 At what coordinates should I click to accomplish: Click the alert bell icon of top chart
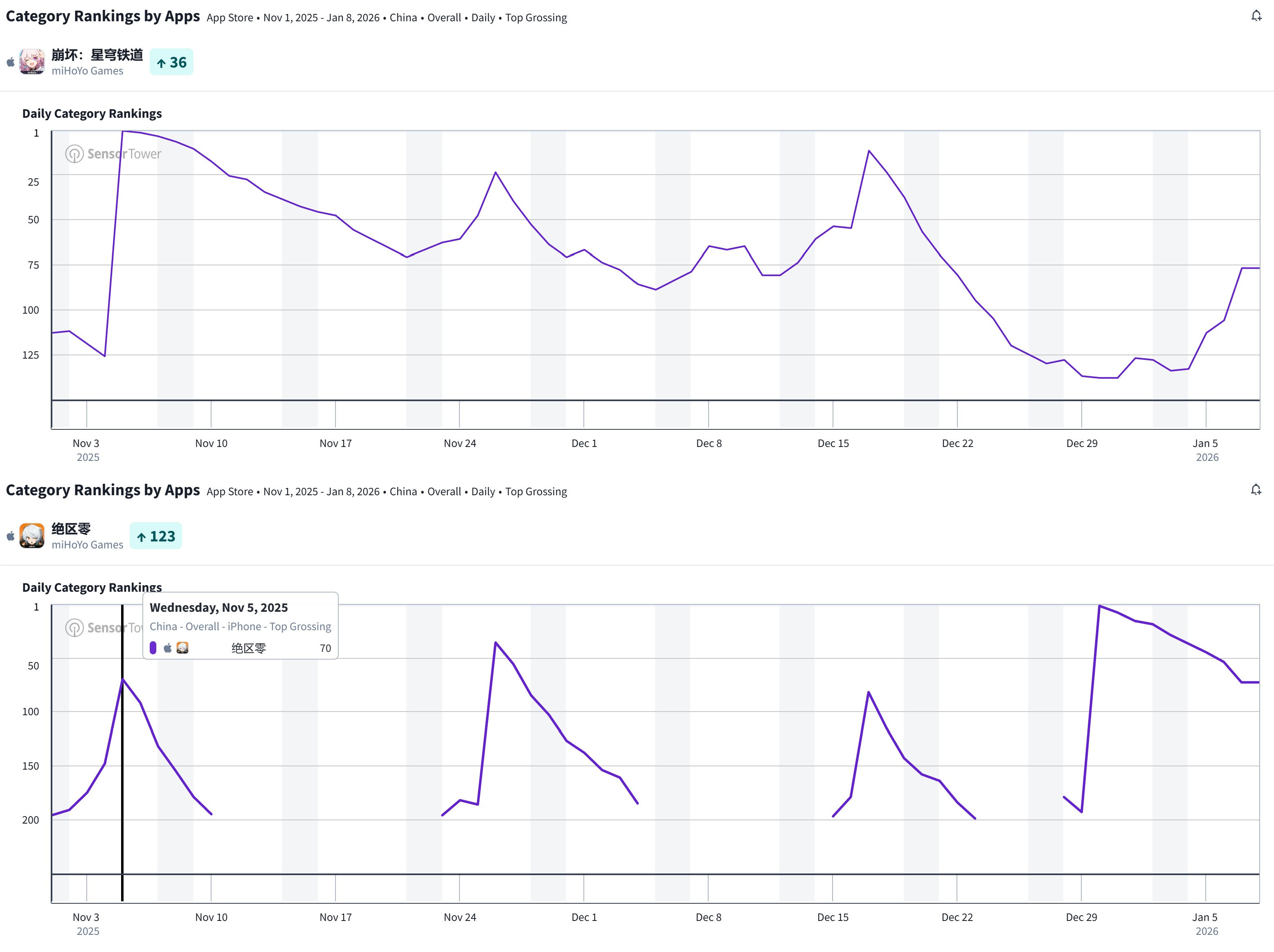(x=1256, y=16)
